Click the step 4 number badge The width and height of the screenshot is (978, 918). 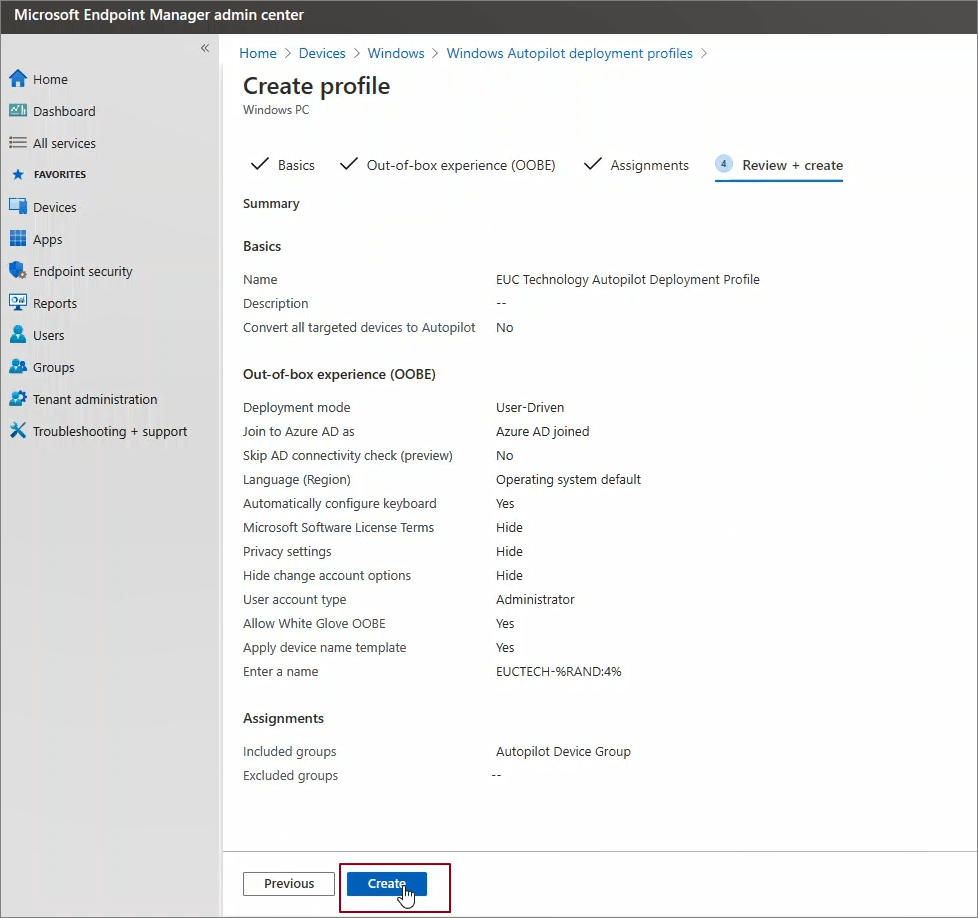[x=724, y=164]
